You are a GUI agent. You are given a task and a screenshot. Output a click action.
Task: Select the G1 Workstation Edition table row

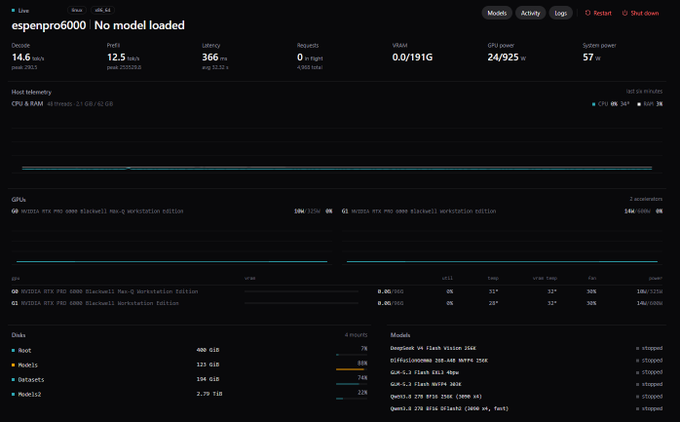(x=337, y=303)
